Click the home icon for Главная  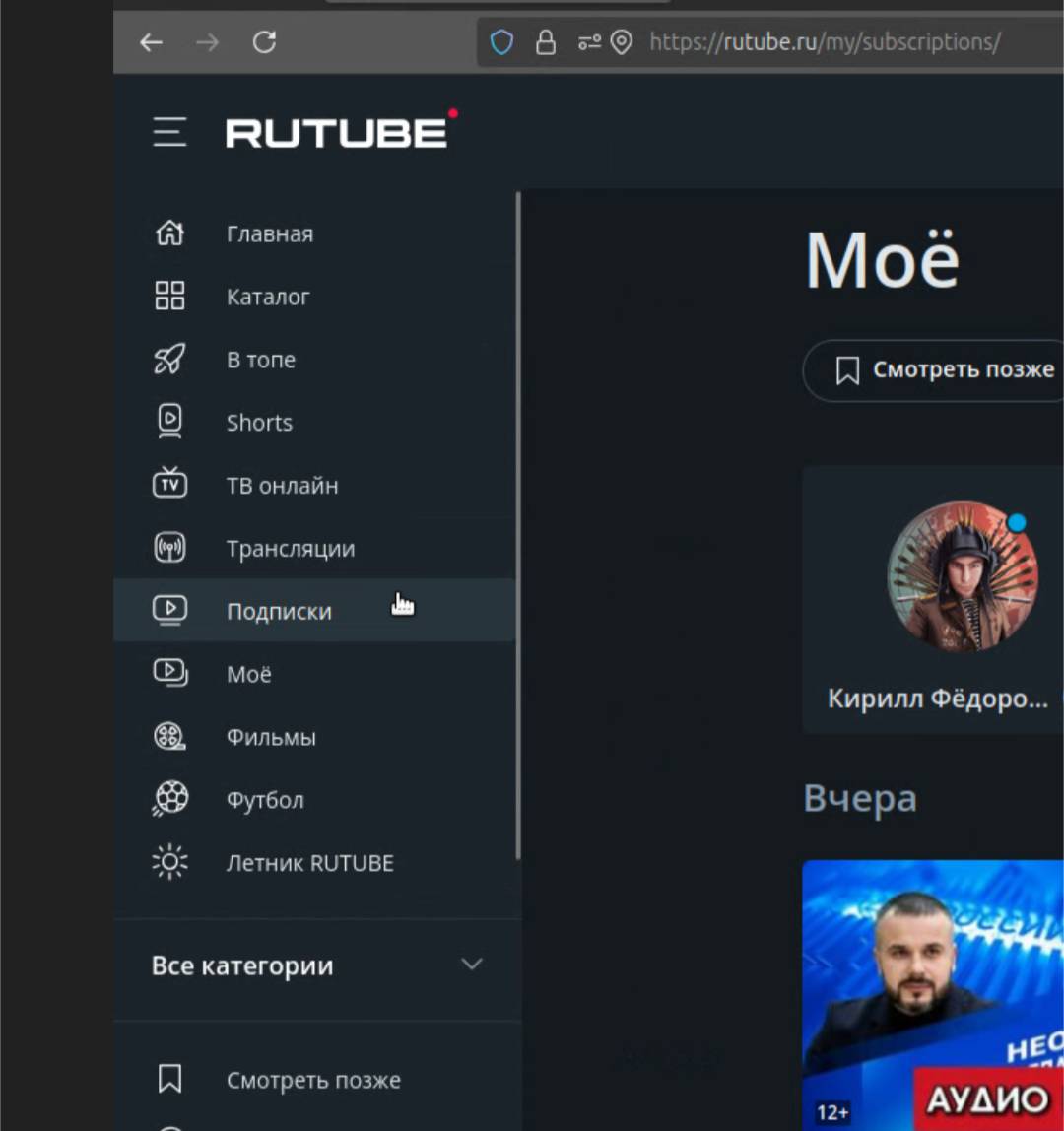pyautogui.click(x=170, y=233)
